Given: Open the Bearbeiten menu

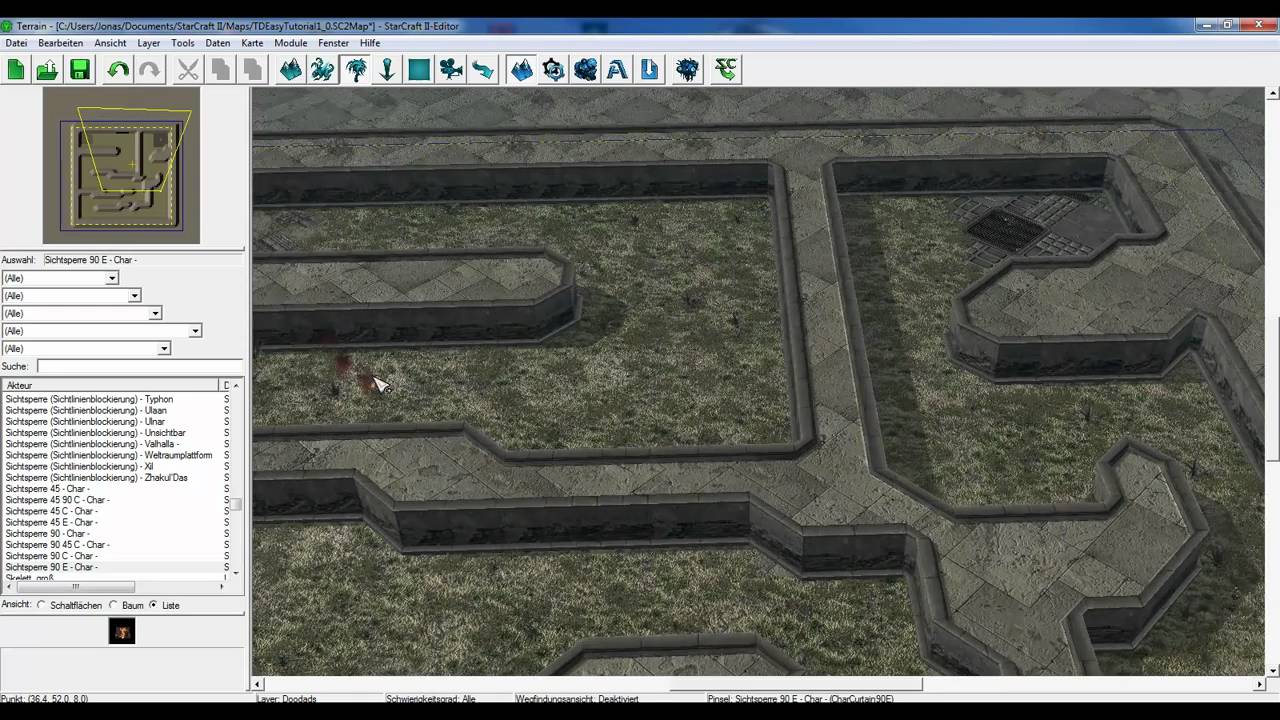Looking at the screenshot, I should (x=60, y=43).
